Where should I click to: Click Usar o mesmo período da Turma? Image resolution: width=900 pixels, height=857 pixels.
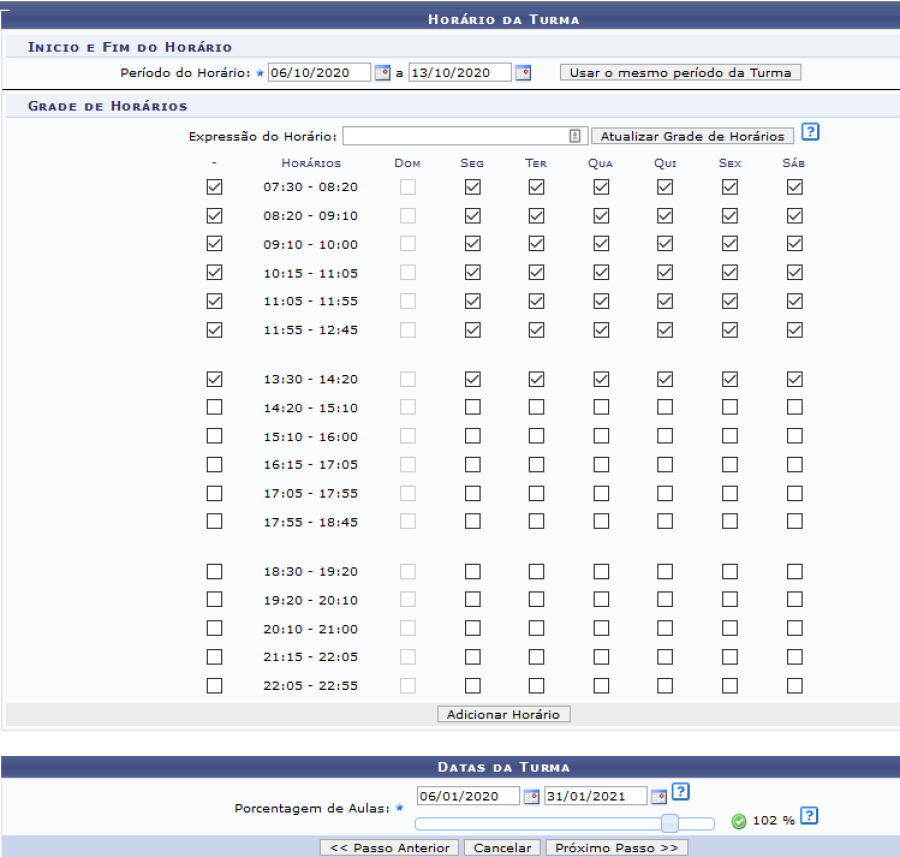680,73
